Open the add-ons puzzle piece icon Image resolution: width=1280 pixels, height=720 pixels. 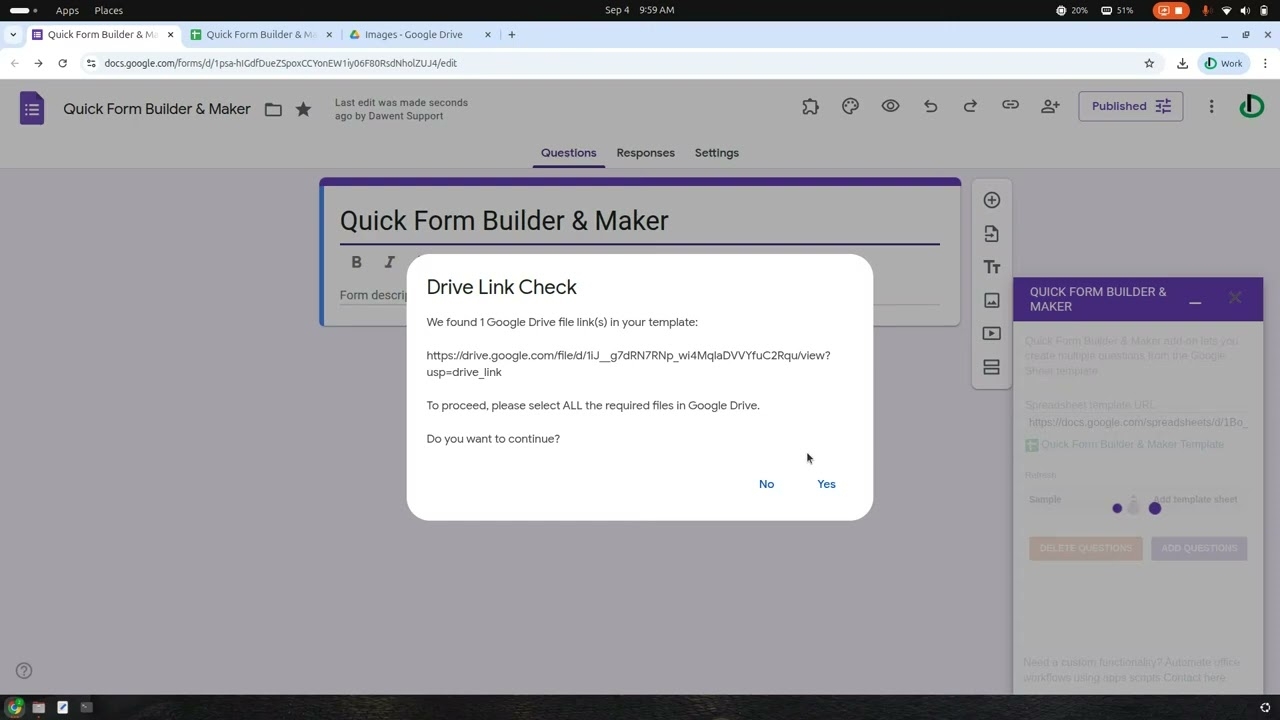click(x=810, y=106)
